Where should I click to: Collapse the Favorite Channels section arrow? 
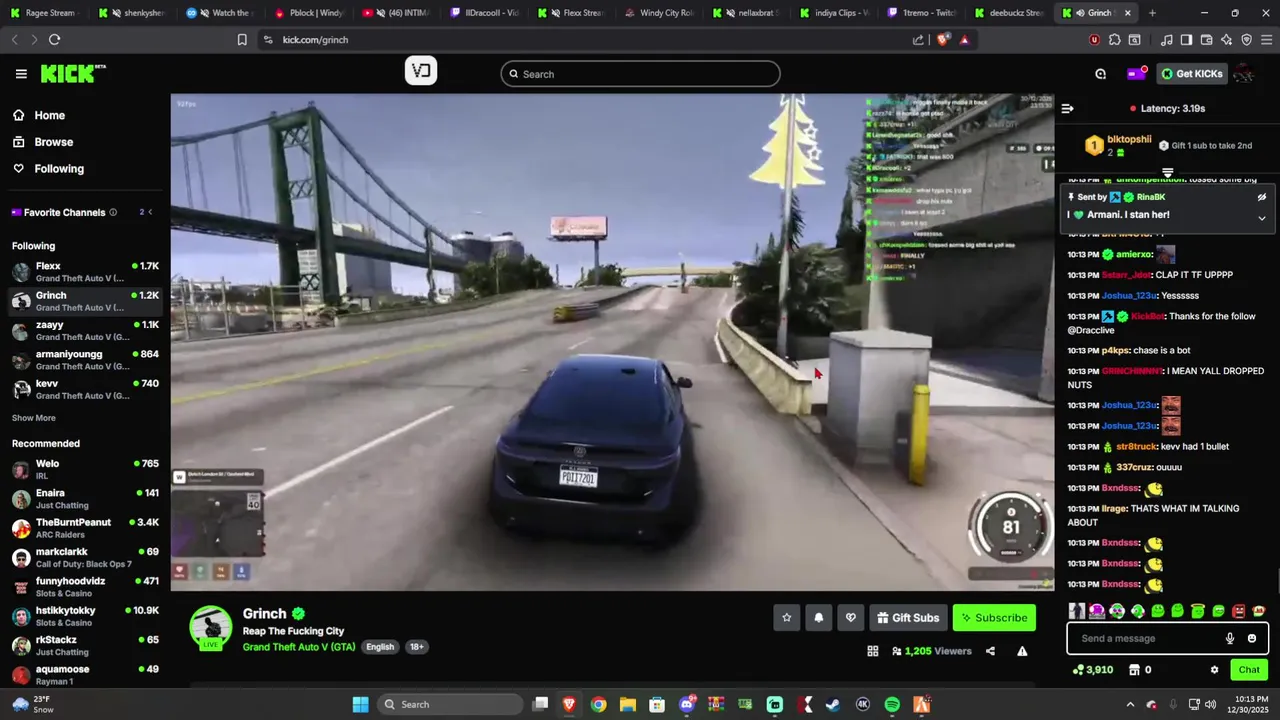click(151, 212)
